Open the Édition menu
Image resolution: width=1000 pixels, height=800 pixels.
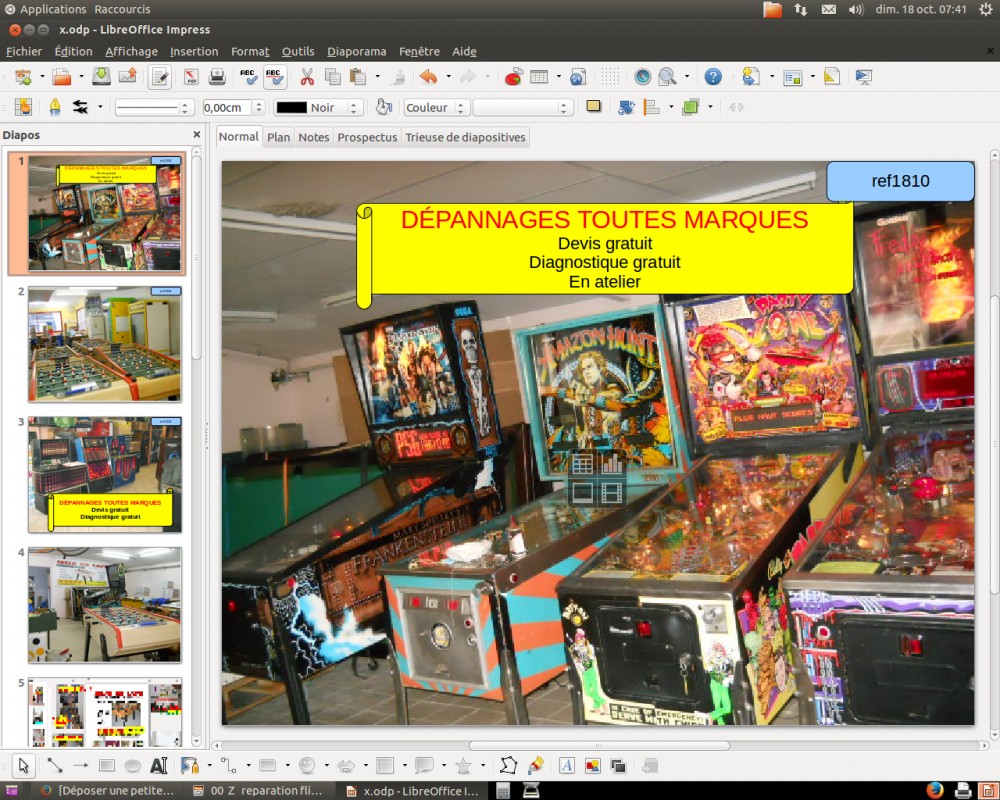[73, 52]
